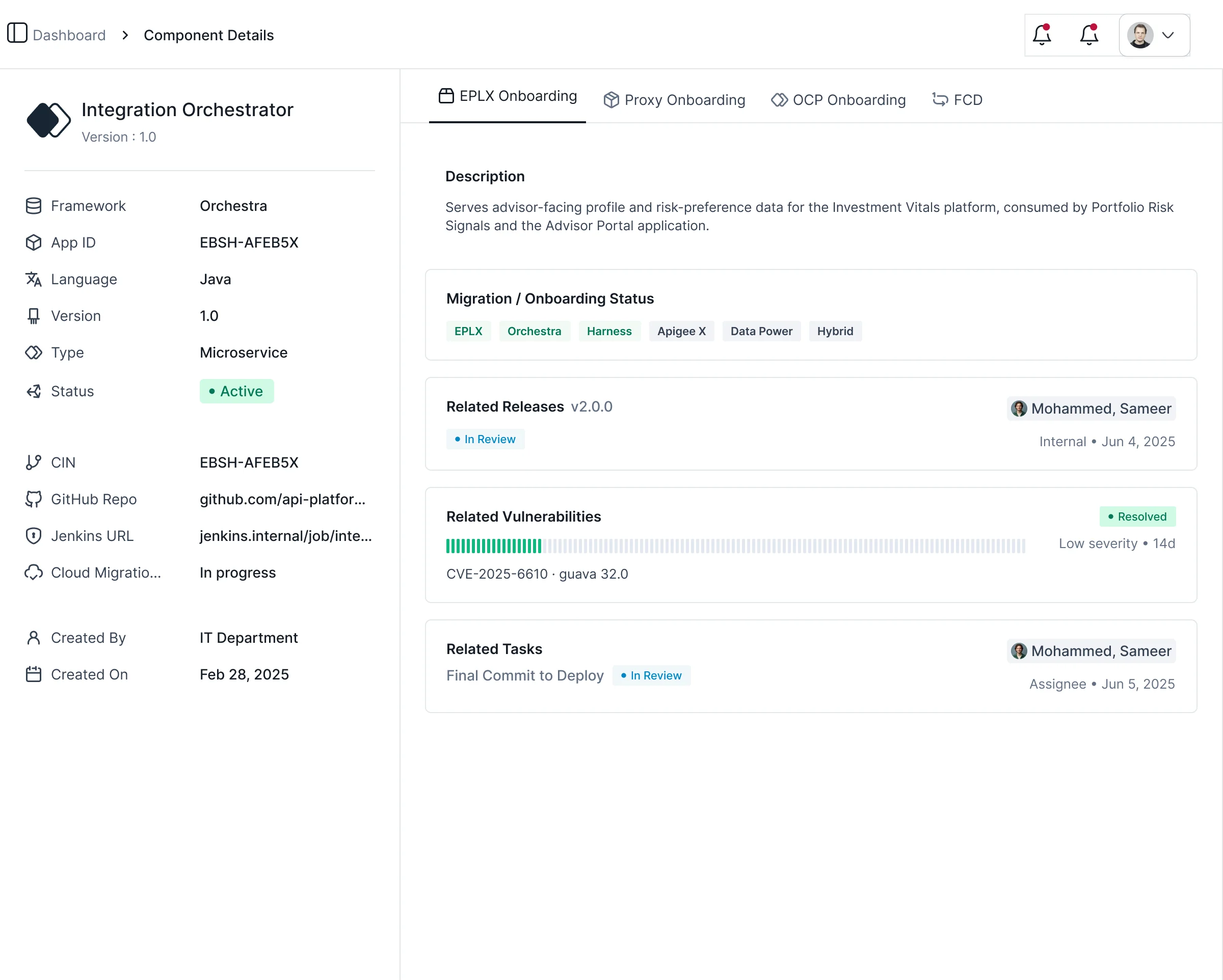
Task: Open the user avatar menu
Action: [x=1154, y=35]
